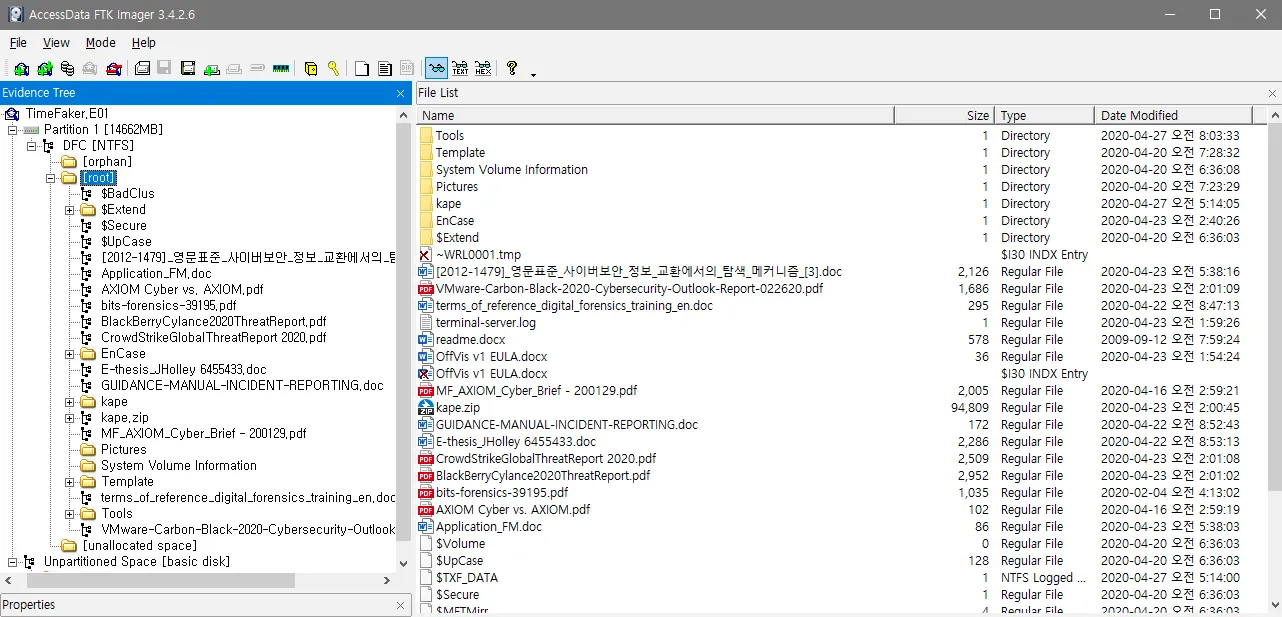Sort the File List by Type column

1044,115
